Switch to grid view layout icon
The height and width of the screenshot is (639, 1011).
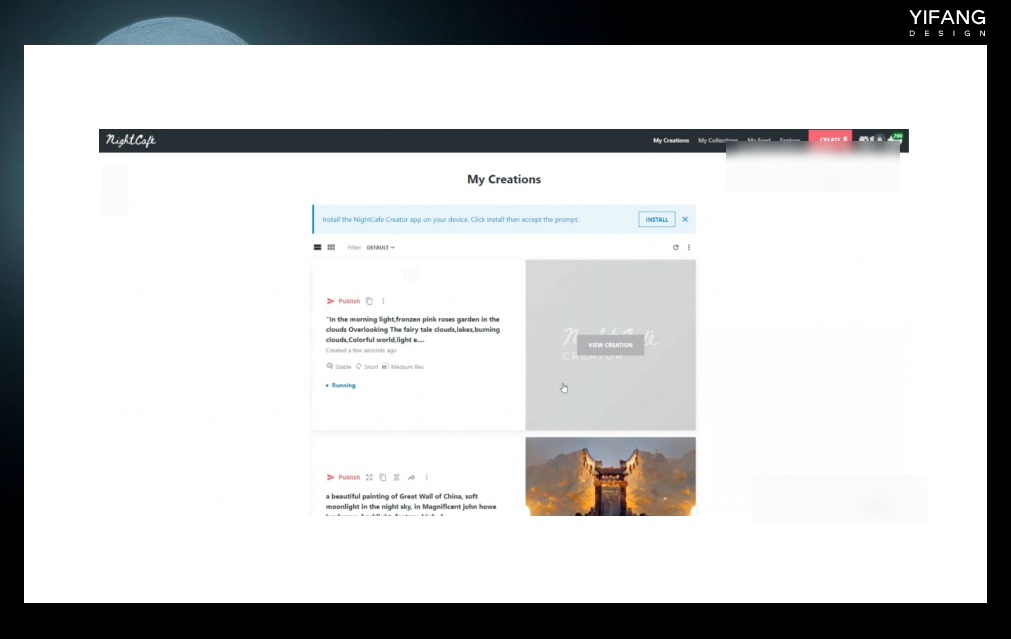click(x=331, y=247)
